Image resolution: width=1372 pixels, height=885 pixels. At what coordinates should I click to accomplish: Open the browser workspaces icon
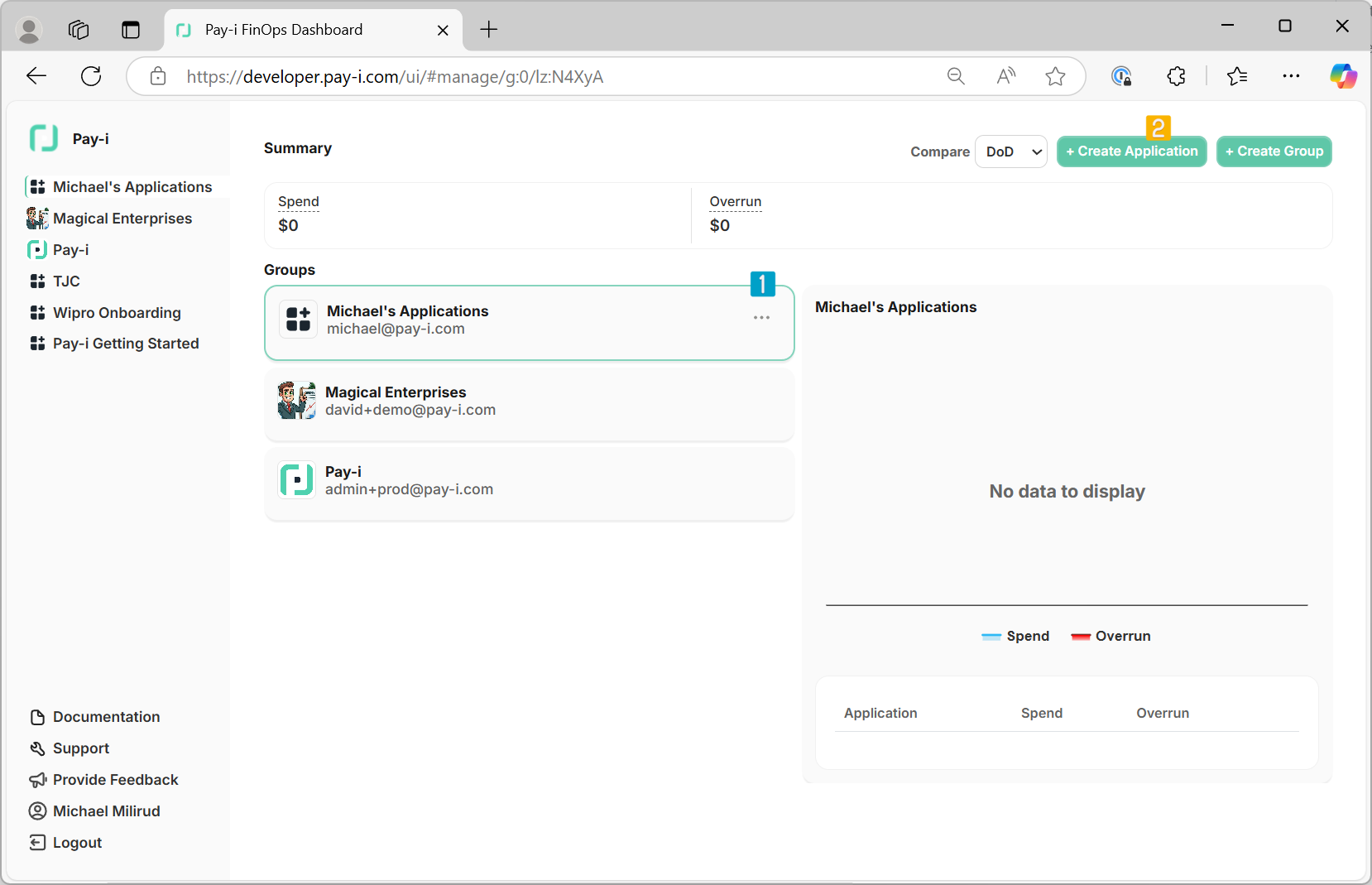click(79, 30)
